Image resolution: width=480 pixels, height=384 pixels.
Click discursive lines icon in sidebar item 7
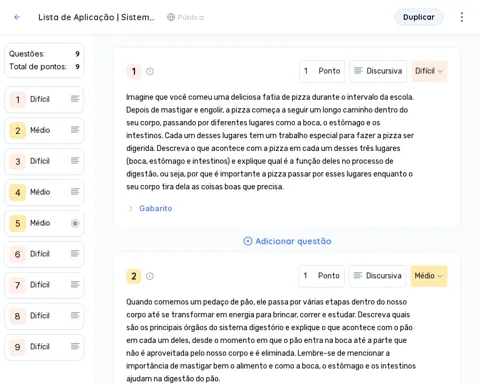click(x=75, y=285)
